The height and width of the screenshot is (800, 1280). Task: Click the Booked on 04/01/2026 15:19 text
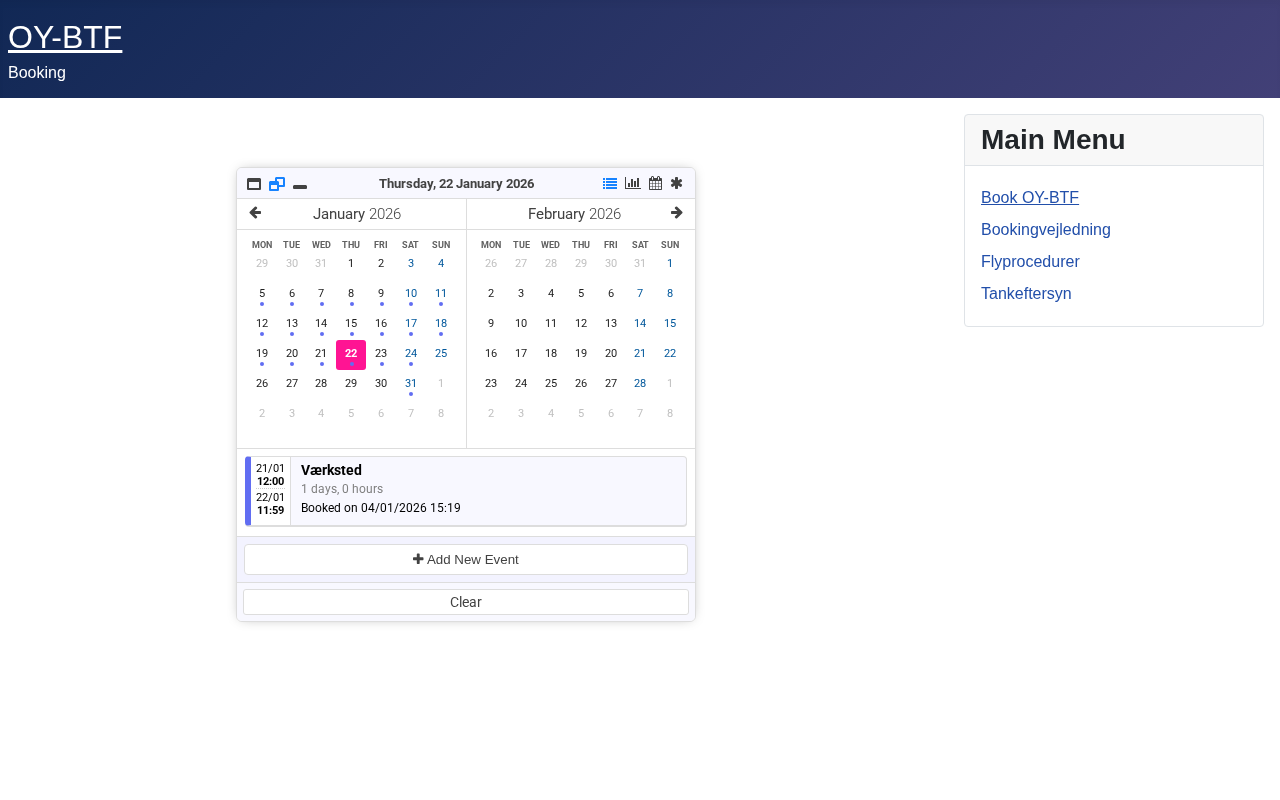(x=381, y=508)
